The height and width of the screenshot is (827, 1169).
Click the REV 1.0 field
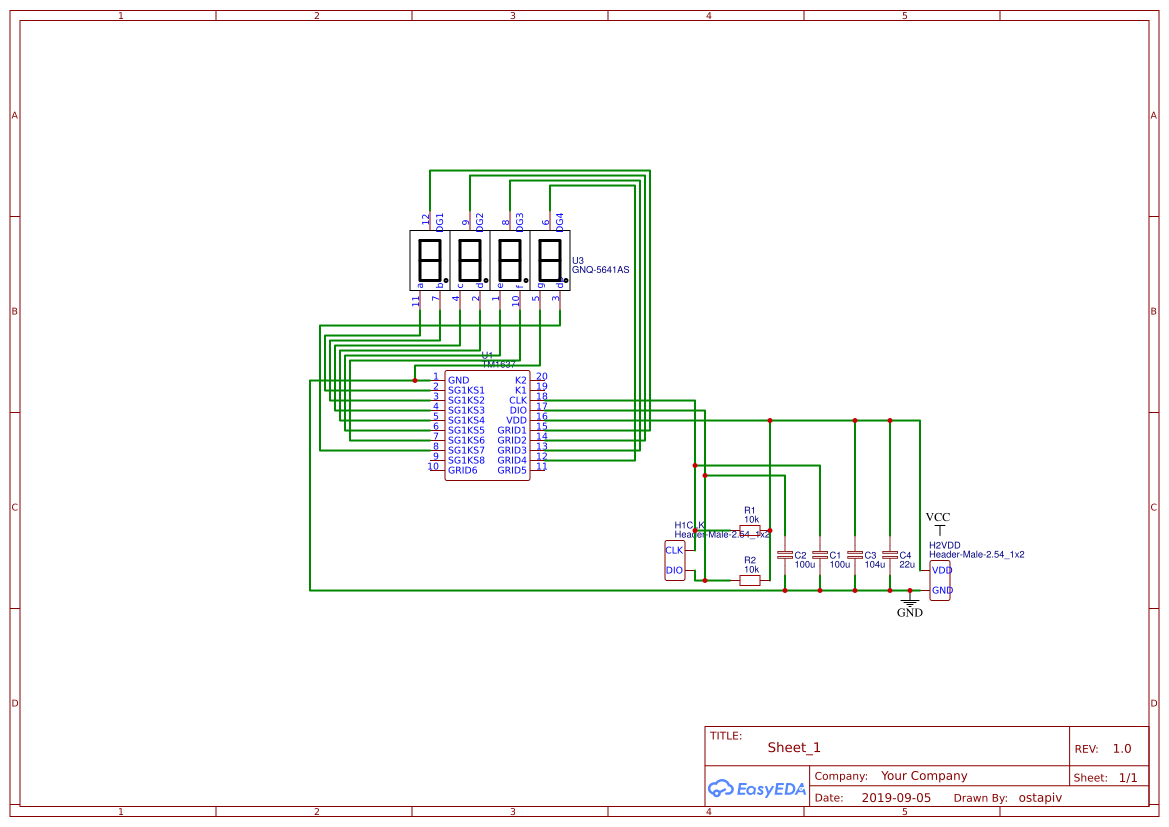coord(1120,748)
